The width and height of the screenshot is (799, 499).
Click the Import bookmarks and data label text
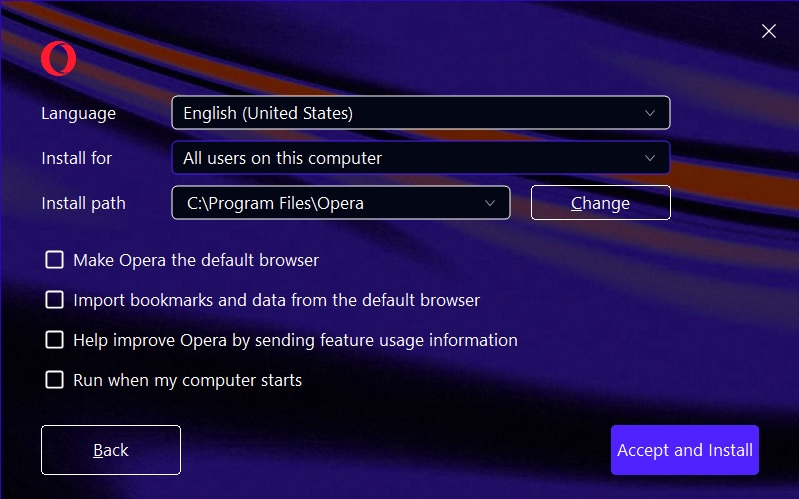(x=277, y=300)
